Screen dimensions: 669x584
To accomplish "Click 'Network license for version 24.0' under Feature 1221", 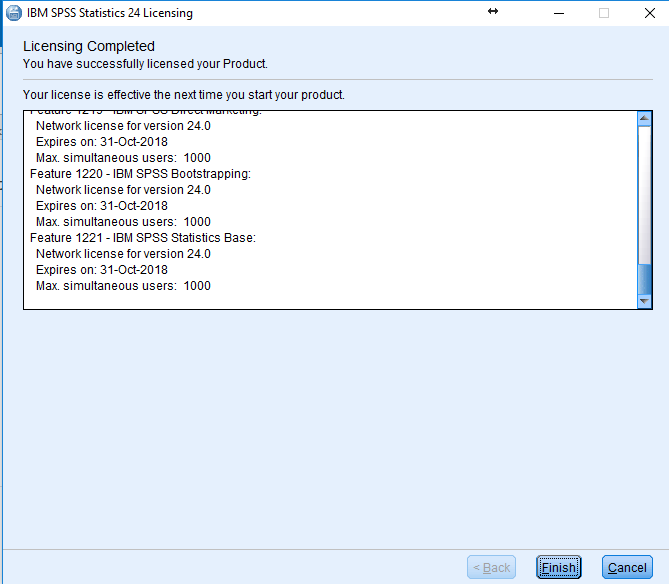I will (123, 253).
